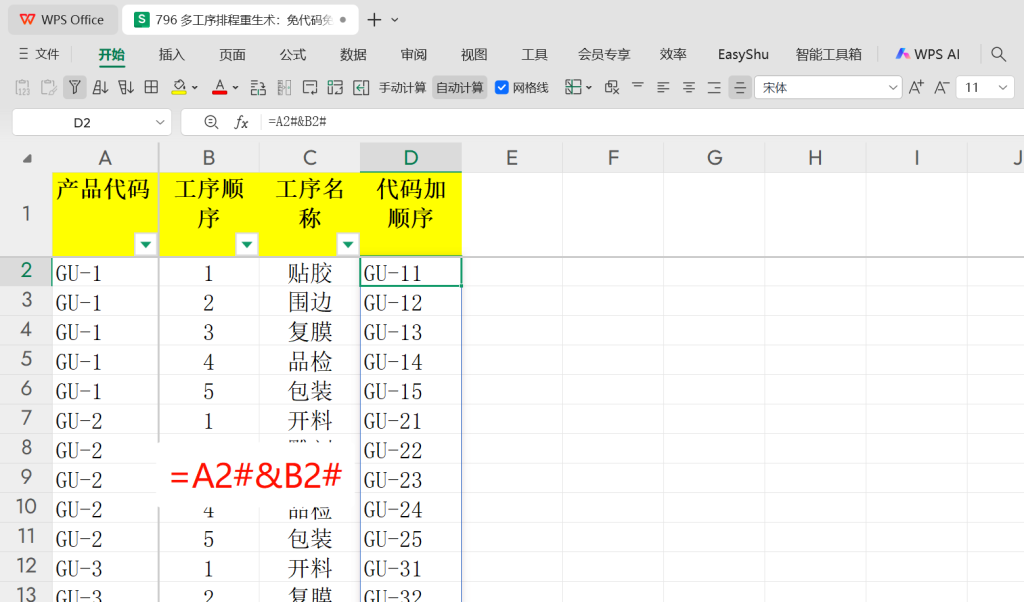1024x602 pixels.
Task: Switch to the 页面 Page tab
Action: (x=232, y=55)
